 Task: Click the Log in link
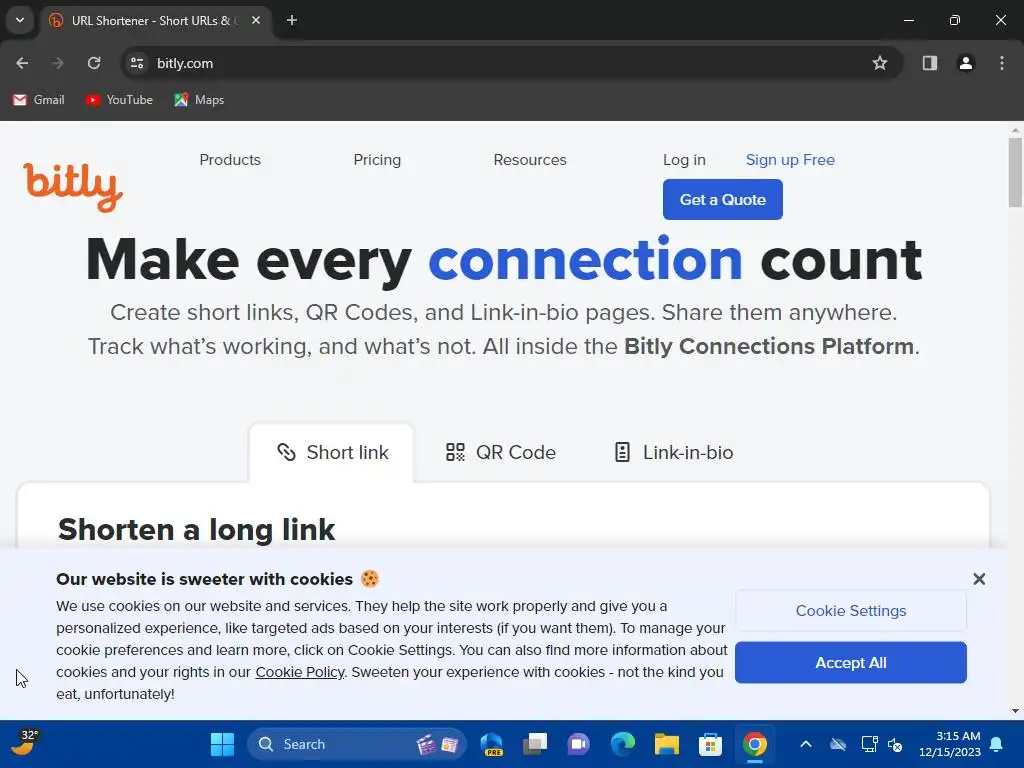[684, 160]
